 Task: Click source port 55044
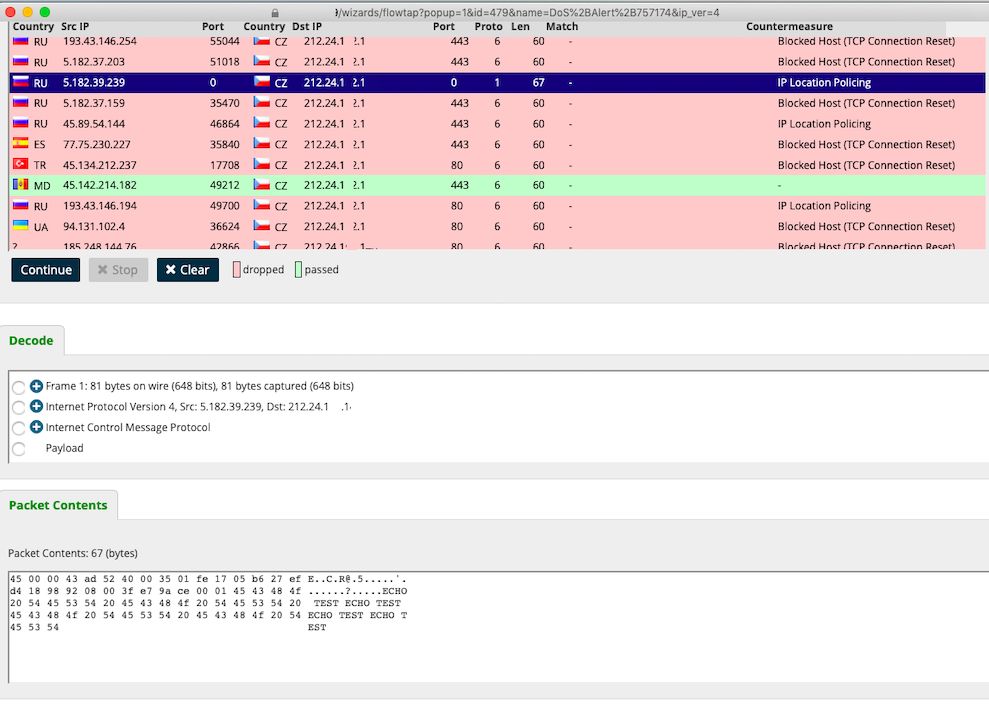coord(225,41)
